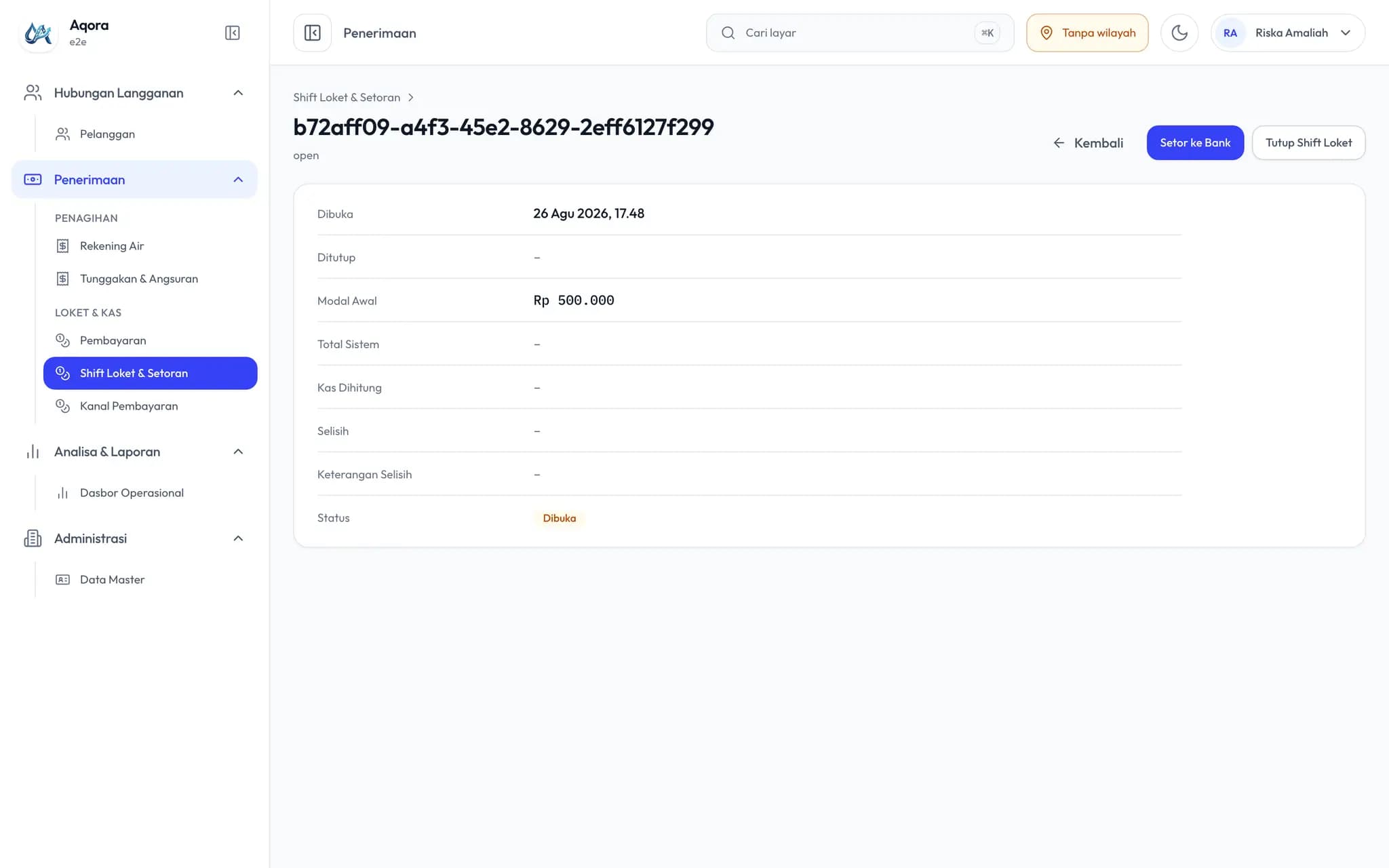The image size is (1389, 868).
Task: Click the Aqora logo icon
Action: (38, 33)
